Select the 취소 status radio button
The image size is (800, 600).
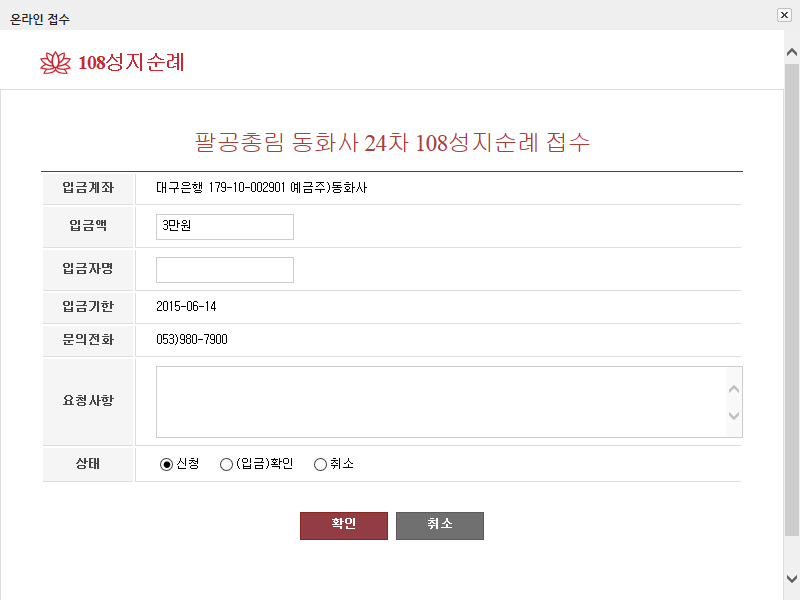320,464
